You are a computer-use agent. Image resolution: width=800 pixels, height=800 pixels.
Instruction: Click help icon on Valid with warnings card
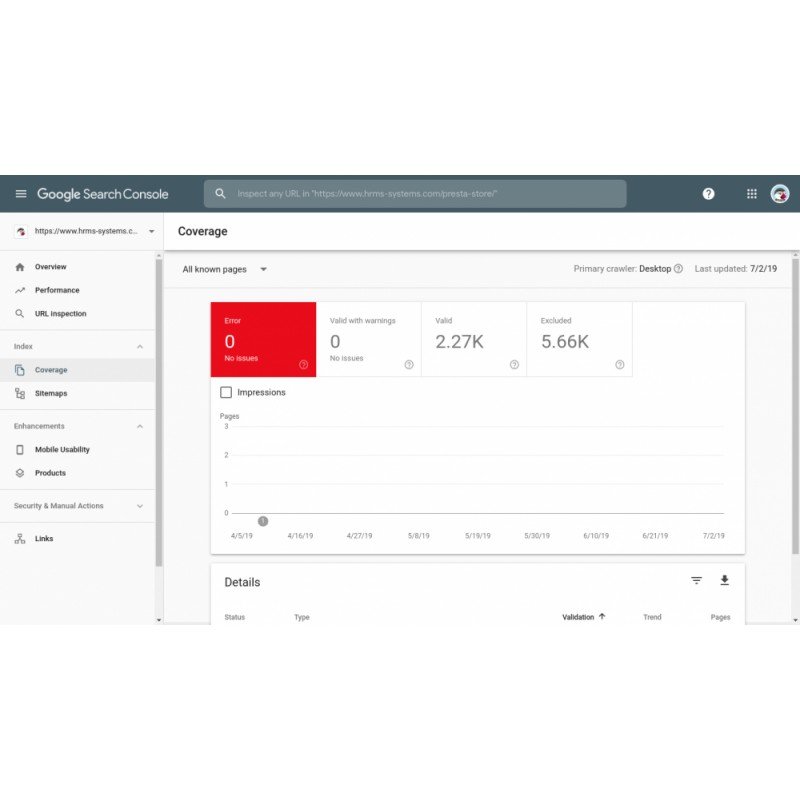click(x=409, y=364)
